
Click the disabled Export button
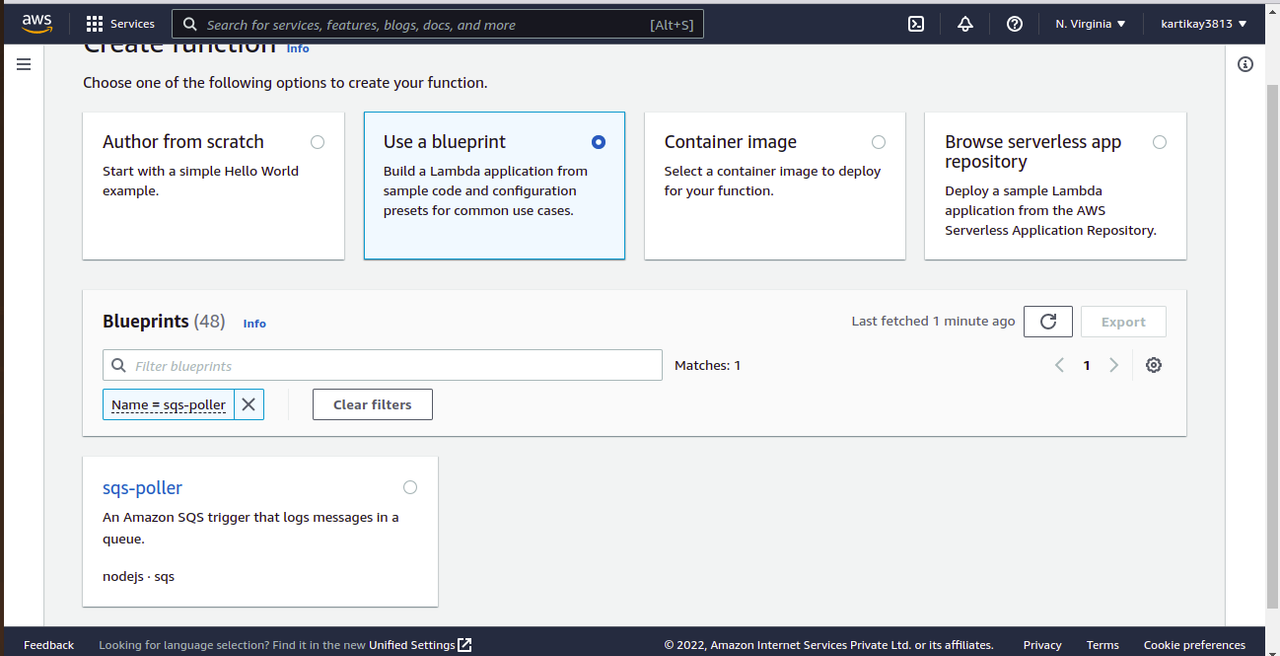[x=1123, y=322]
